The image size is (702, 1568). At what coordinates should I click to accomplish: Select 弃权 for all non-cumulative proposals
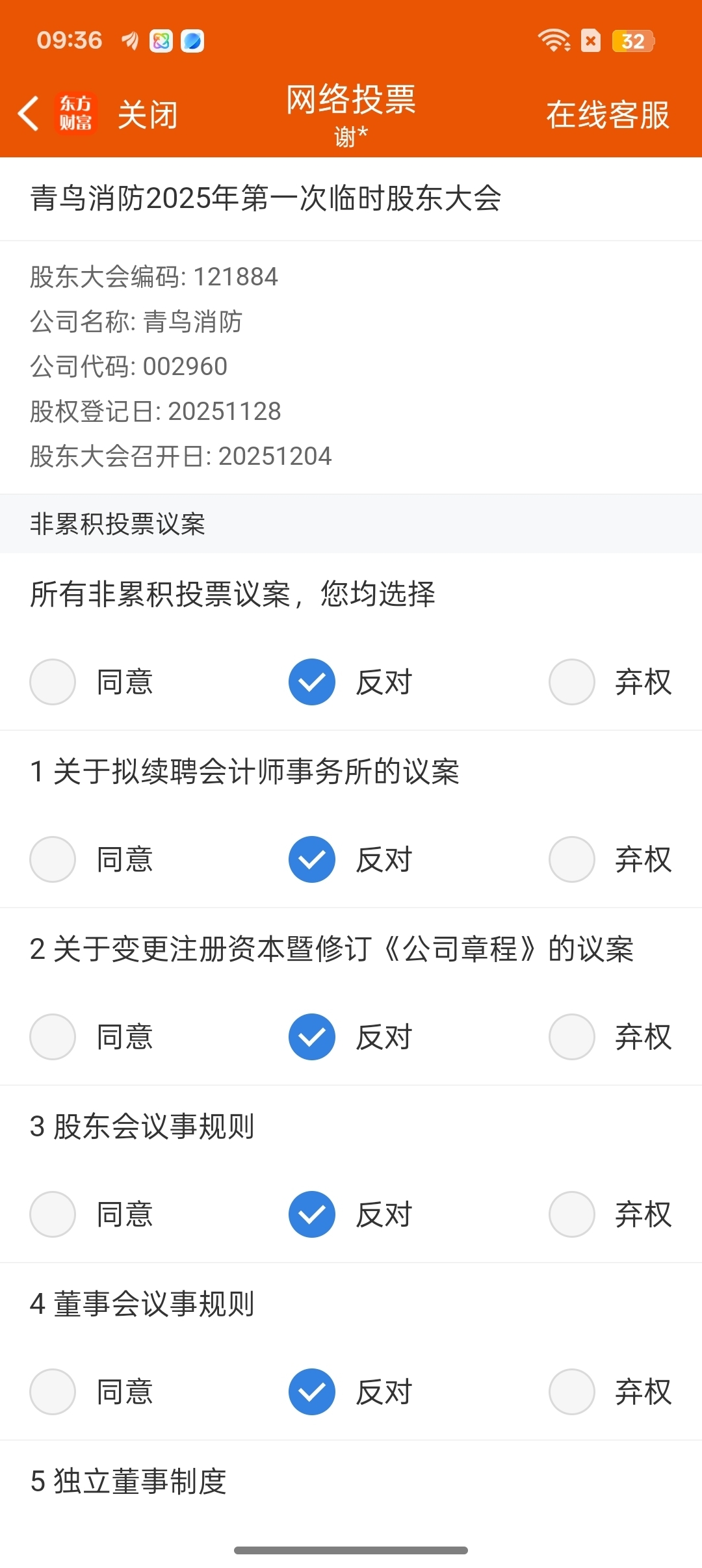click(572, 682)
